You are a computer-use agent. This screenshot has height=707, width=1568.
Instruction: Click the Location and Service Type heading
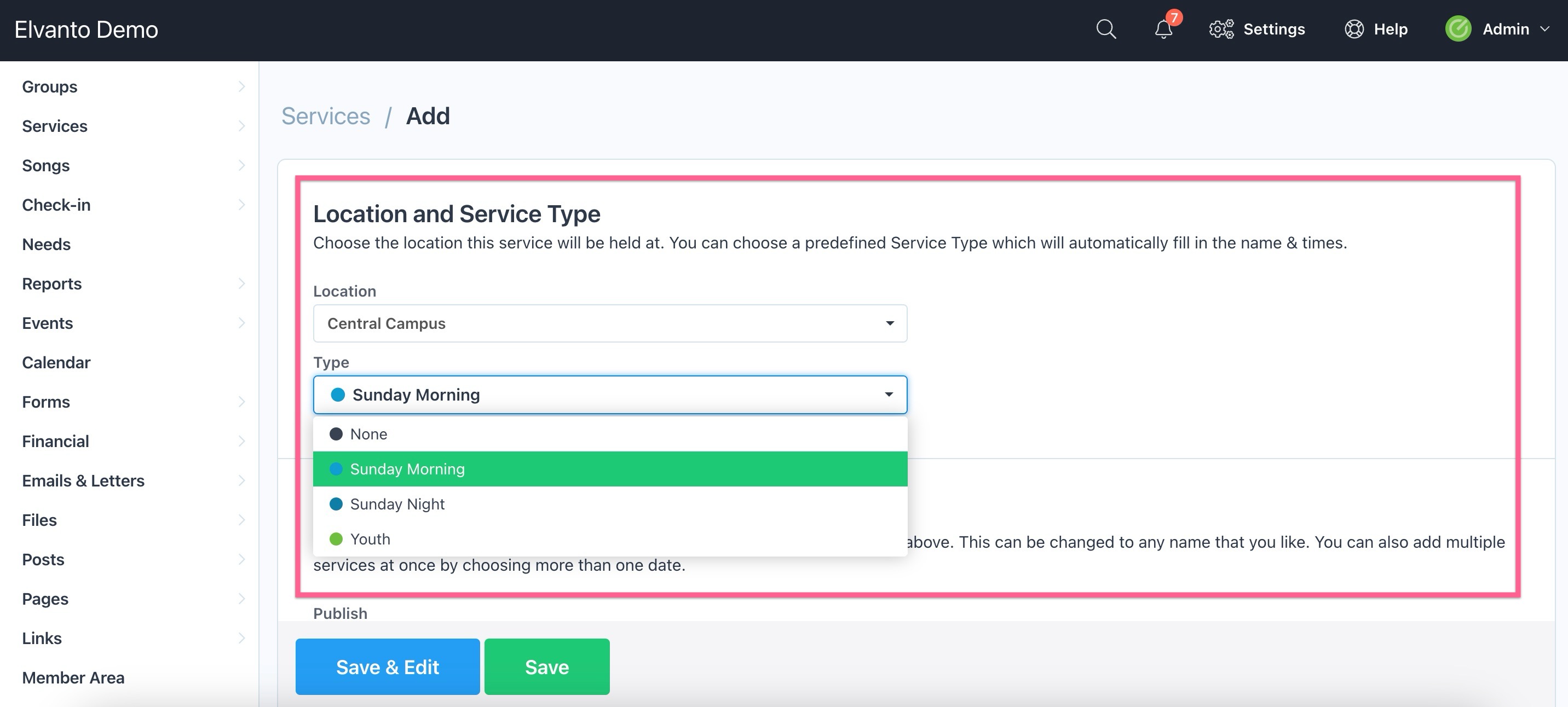click(457, 213)
